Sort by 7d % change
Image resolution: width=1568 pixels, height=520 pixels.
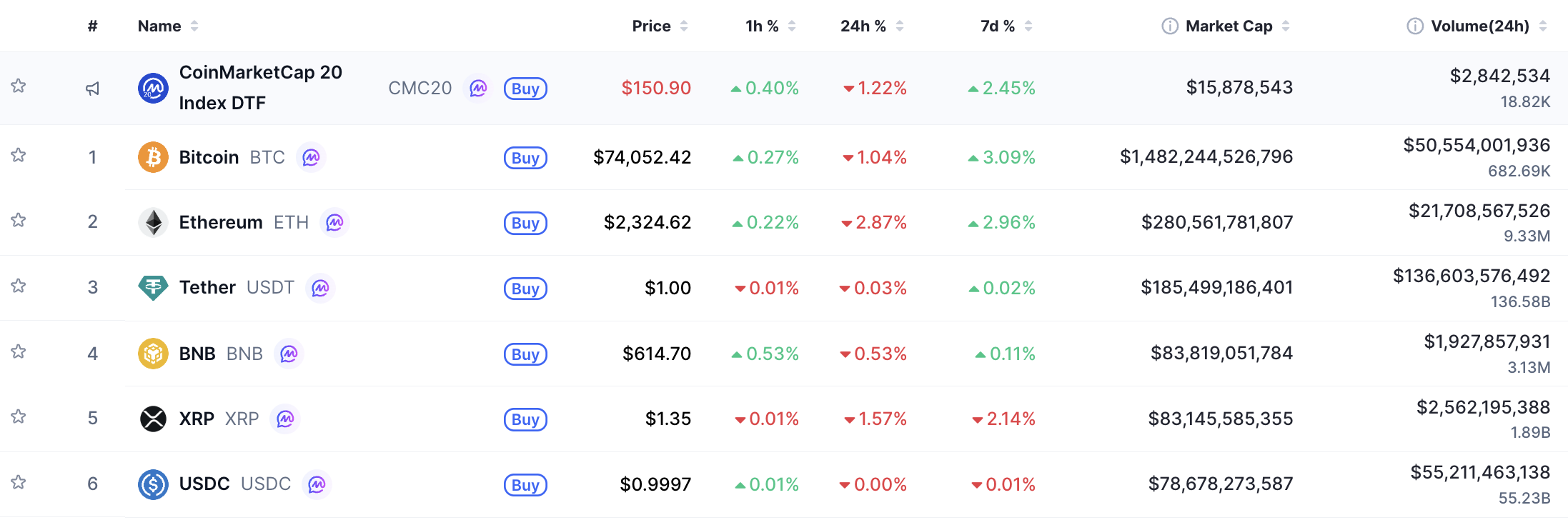pos(998,26)
